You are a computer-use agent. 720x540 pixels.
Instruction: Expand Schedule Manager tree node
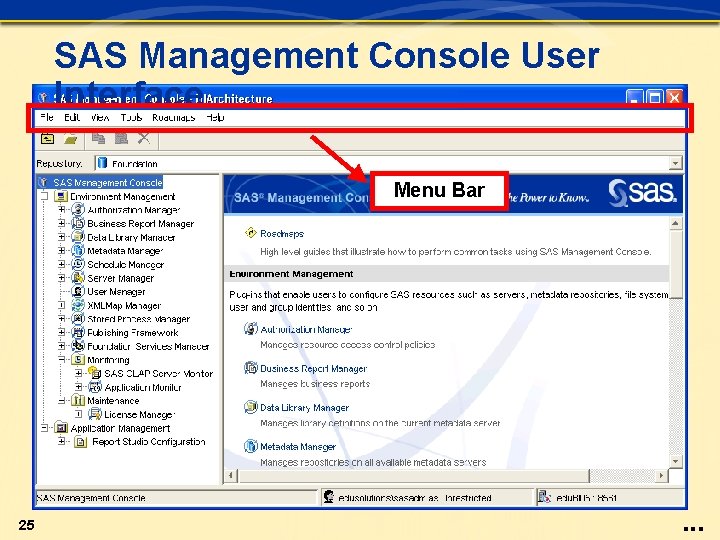(62, 264)
